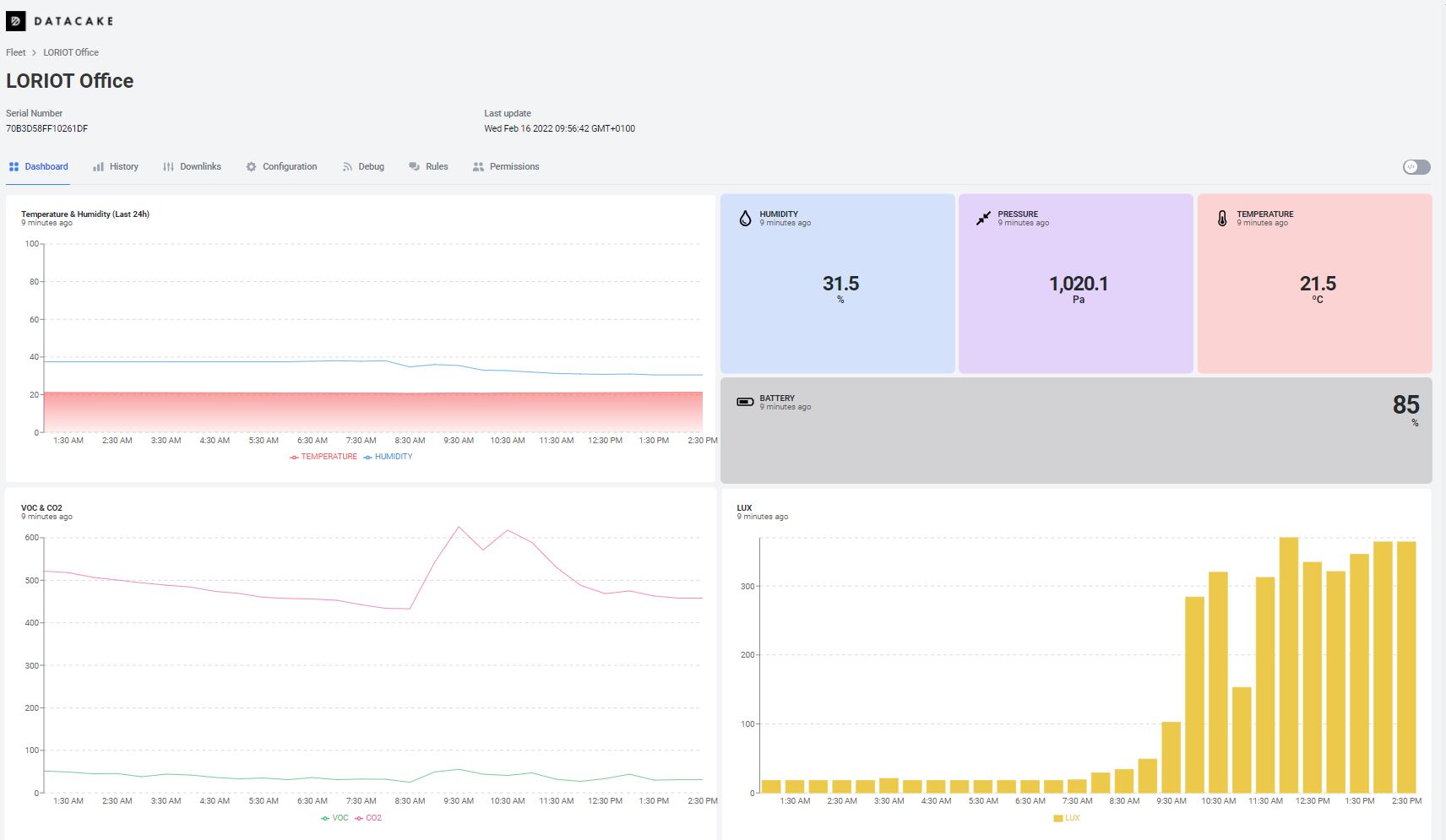
Task: Select the pressure value 1,020.1
Action: click(x=1079, y=284)
